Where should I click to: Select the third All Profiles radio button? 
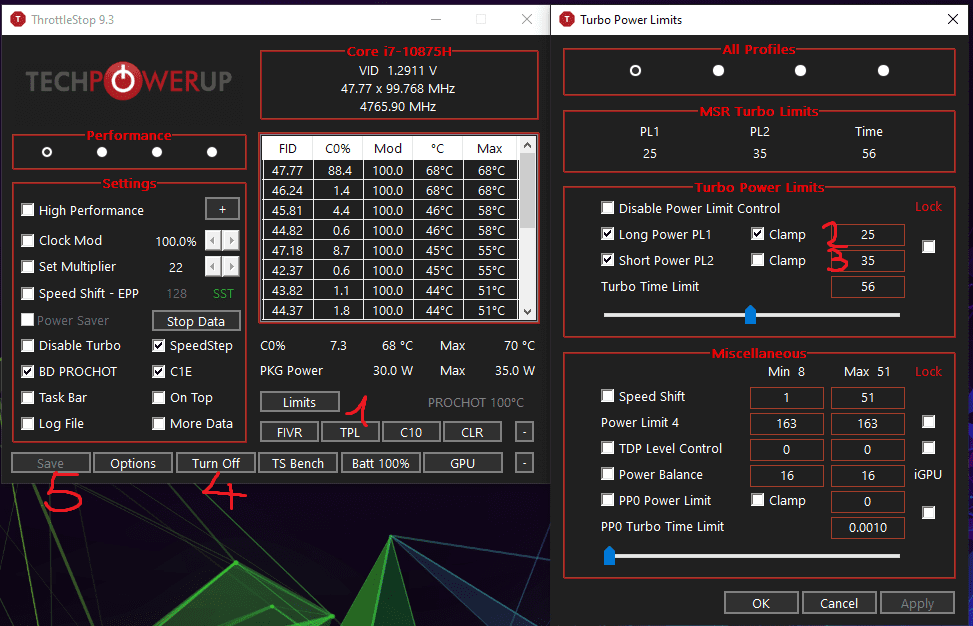800,70
